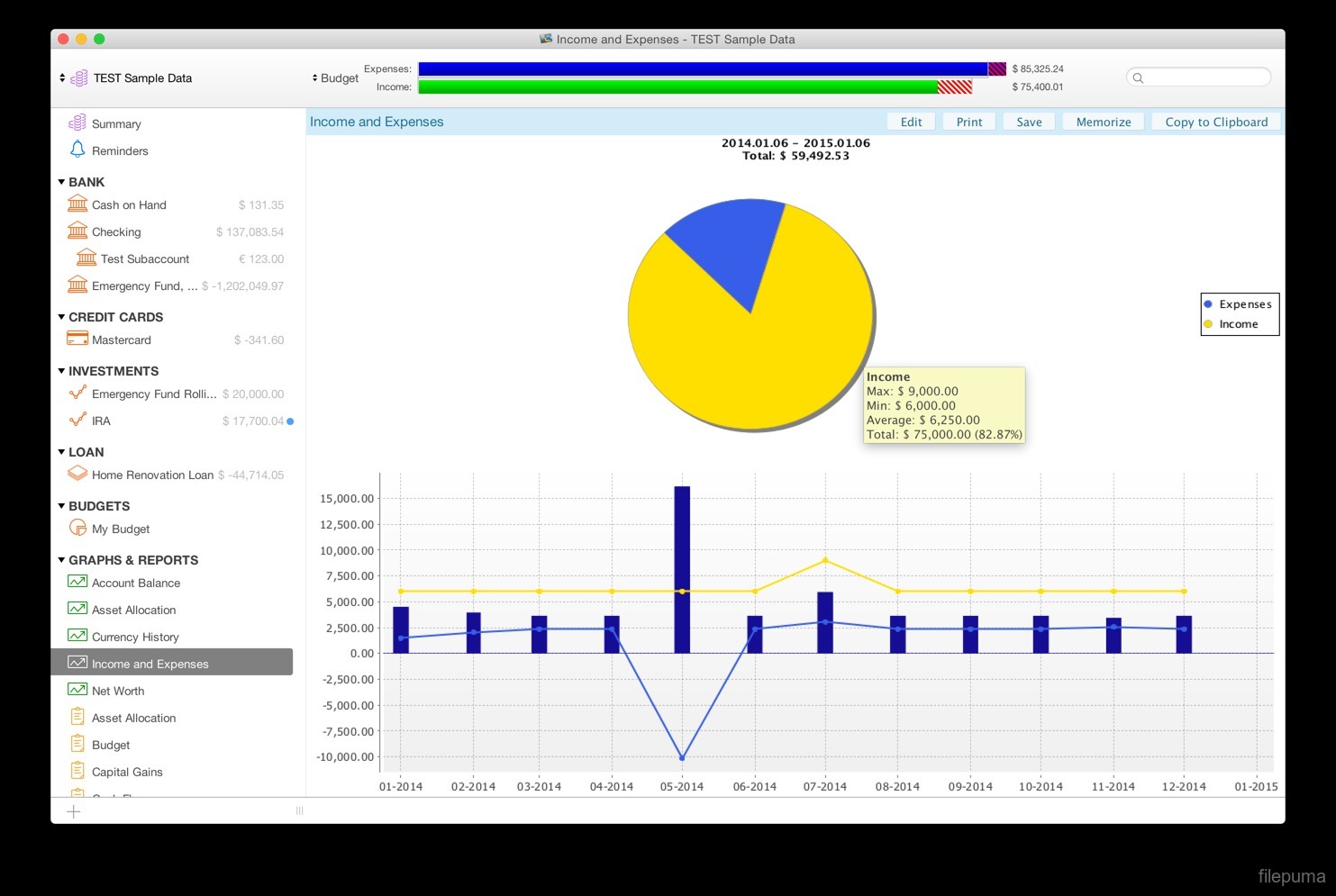Screen dimensions: 1336x896
Task: Open the Capital Gains report
Action: [x=127, y=772]
